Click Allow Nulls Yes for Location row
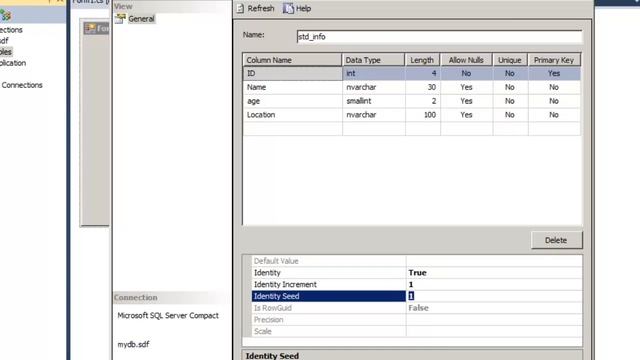640x360 pixels. (466, 115)
